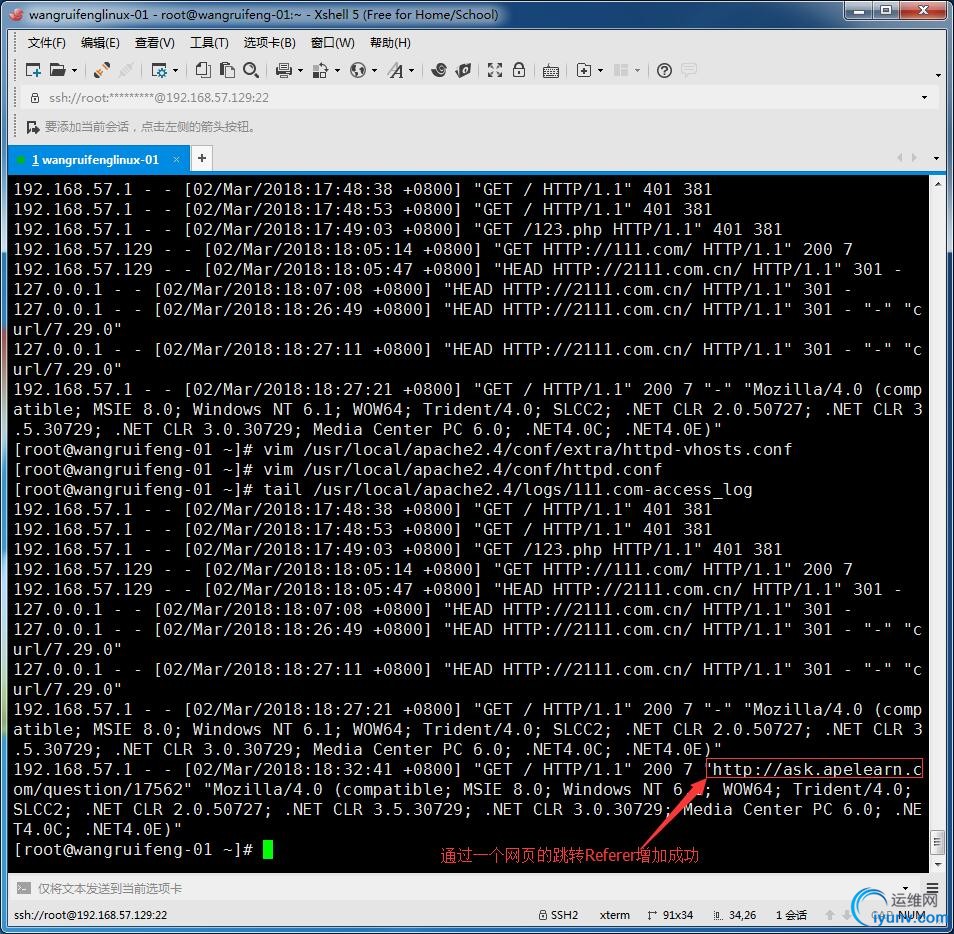Click the vim httpd.conf command line
This screenshot has width=954, height=934.
click(x=337, y=469)
